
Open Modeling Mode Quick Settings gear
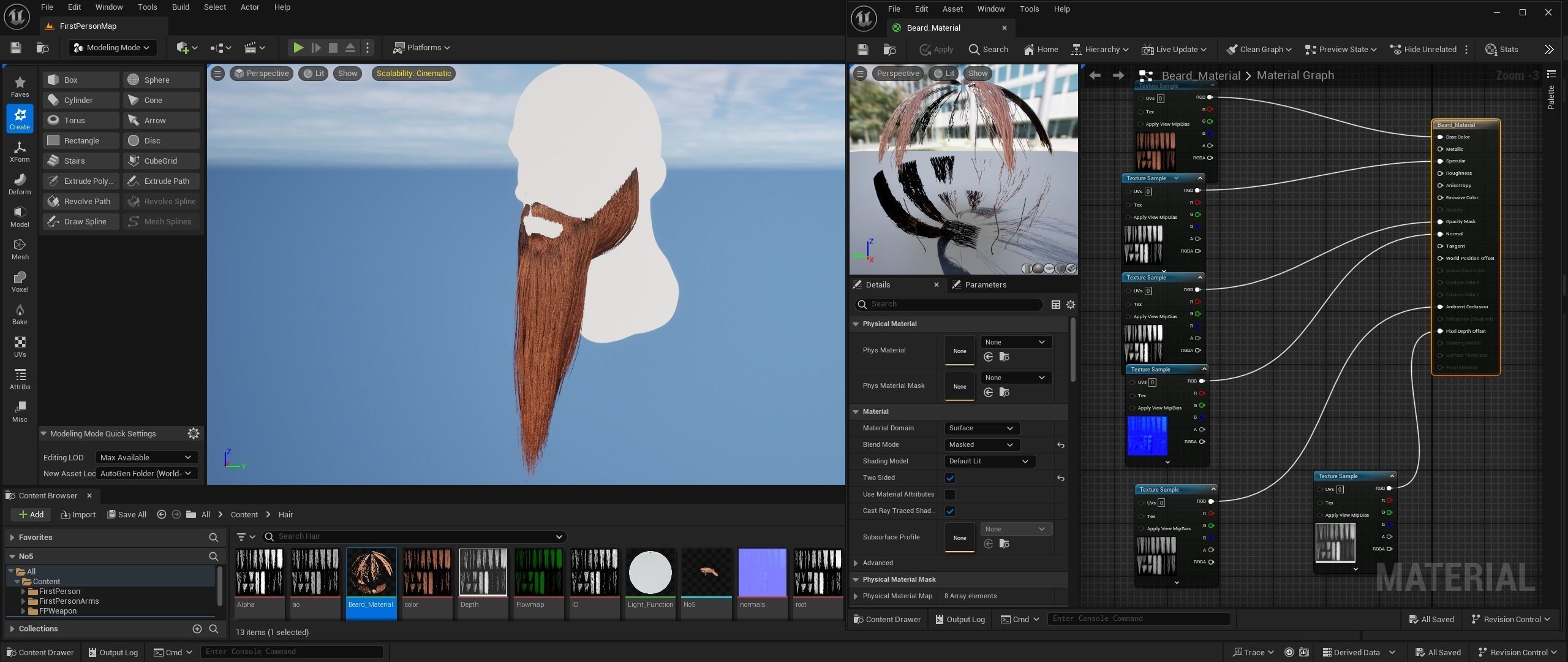coord(194,433)
